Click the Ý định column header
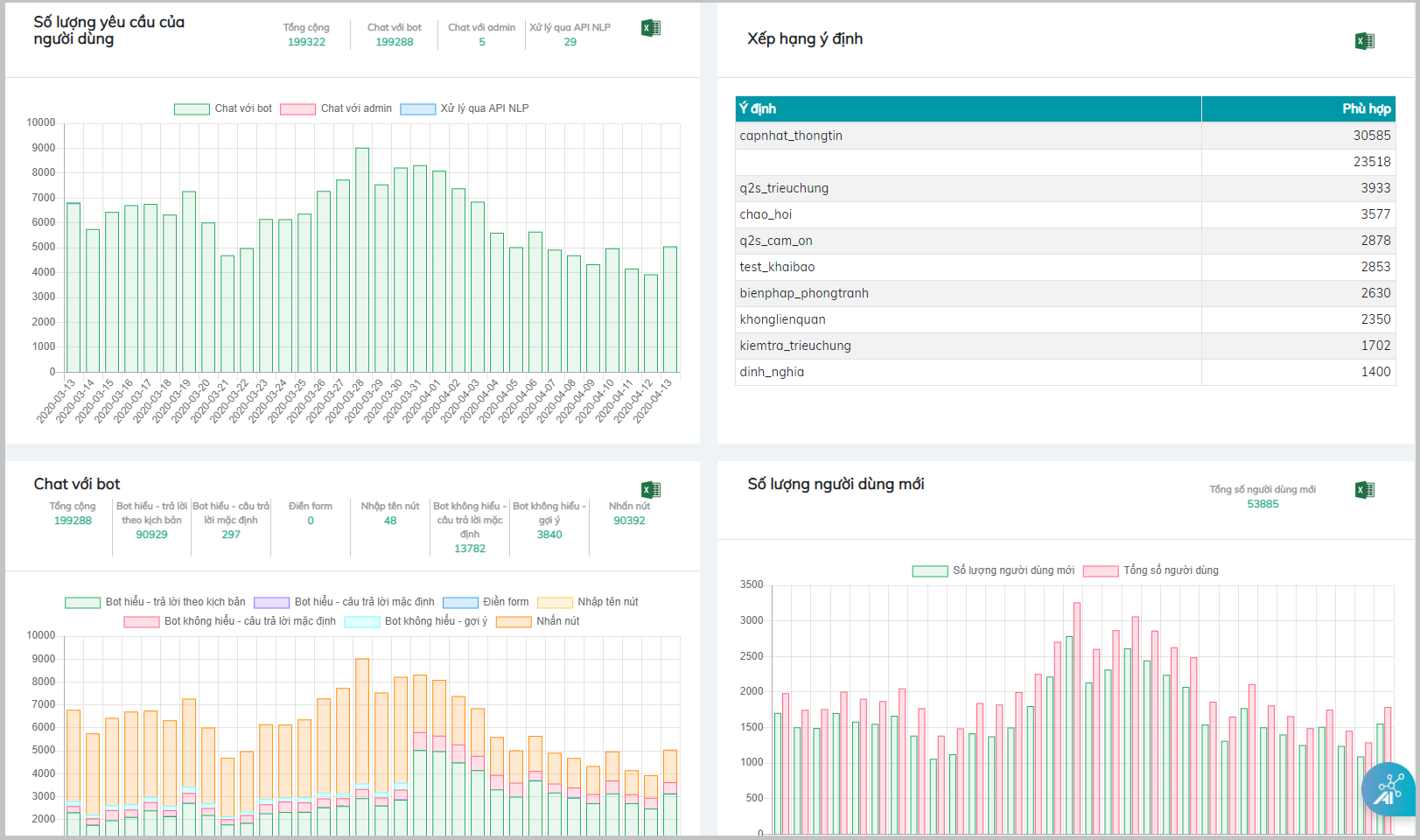The height and width of the screenshot is (840, 1420). (x=969, y=108)
